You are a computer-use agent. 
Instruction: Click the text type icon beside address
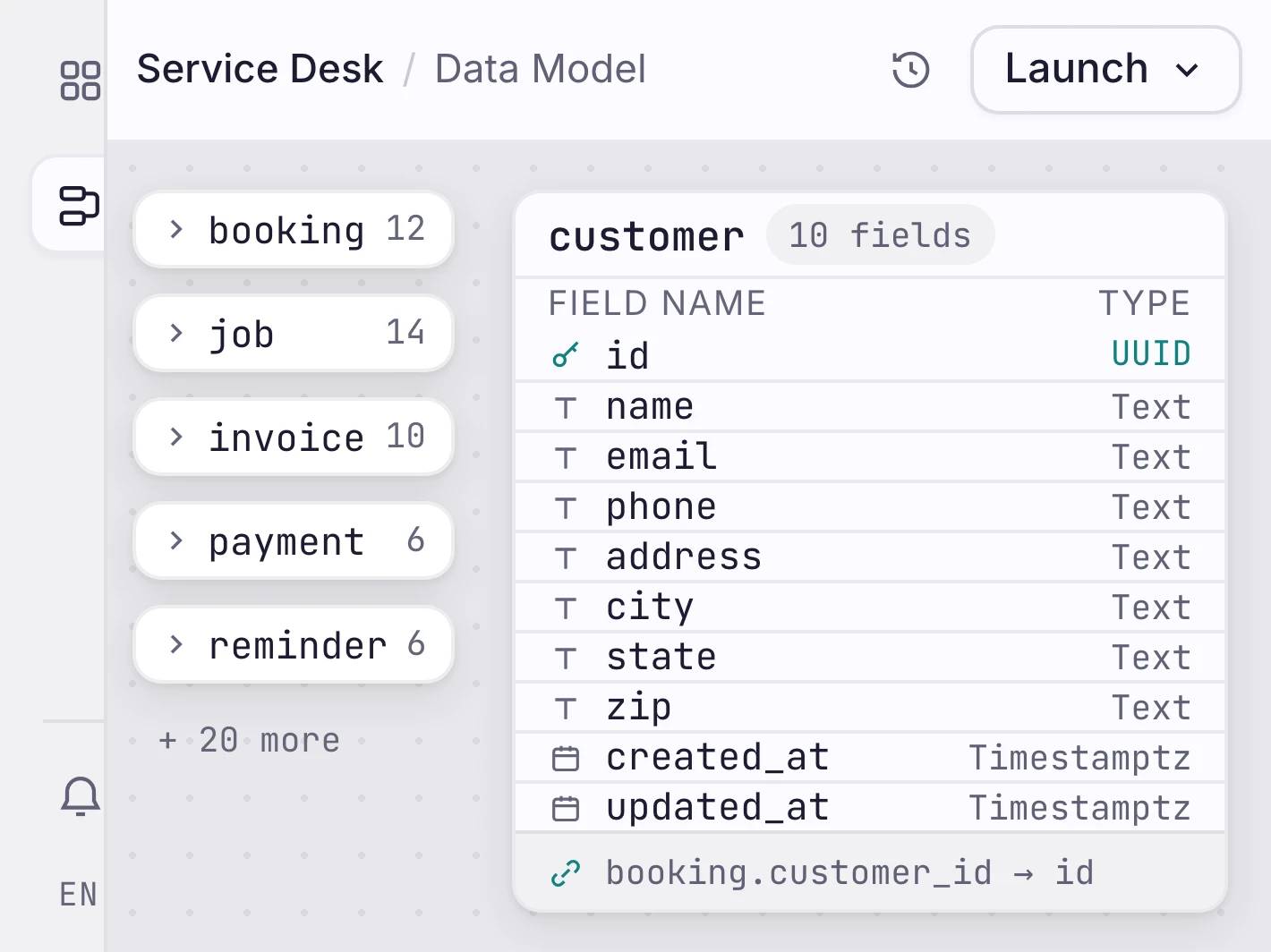(x=566, y=558)
